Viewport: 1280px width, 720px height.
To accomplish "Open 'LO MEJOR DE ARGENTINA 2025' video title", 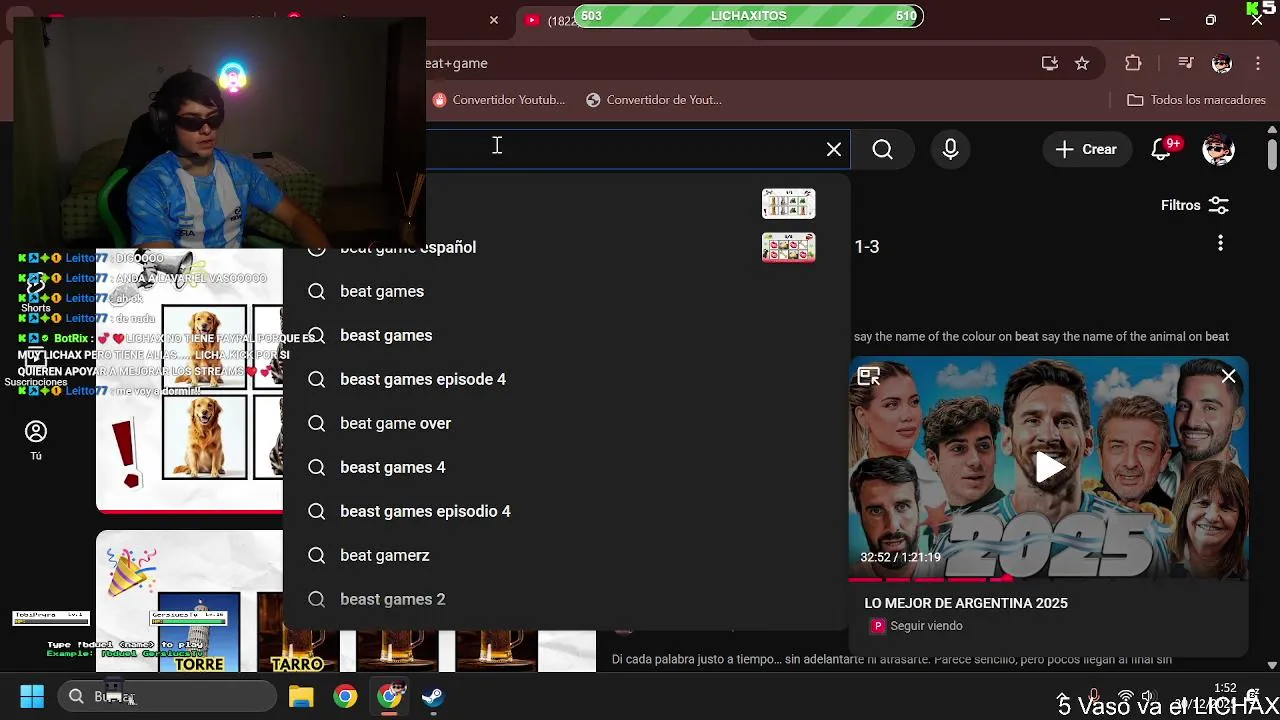I will tap(966, 603).
